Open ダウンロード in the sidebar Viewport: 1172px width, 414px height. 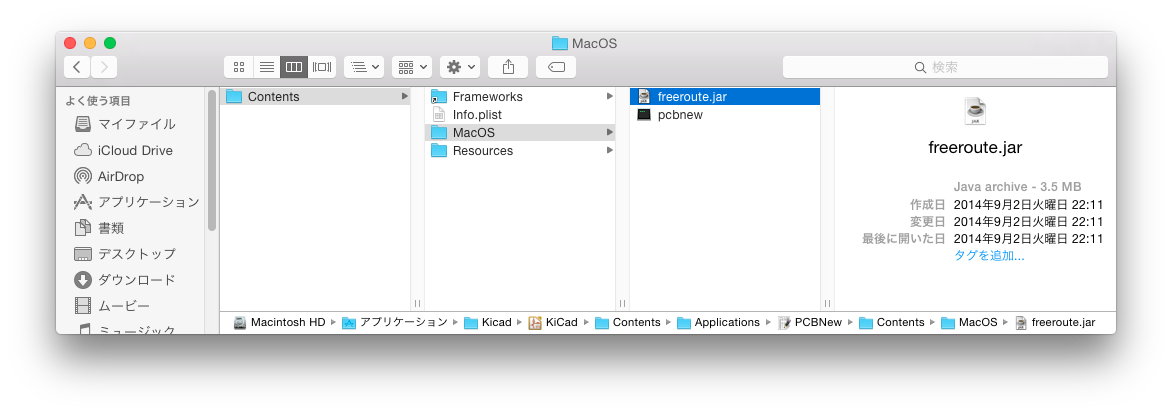(124, 280)
